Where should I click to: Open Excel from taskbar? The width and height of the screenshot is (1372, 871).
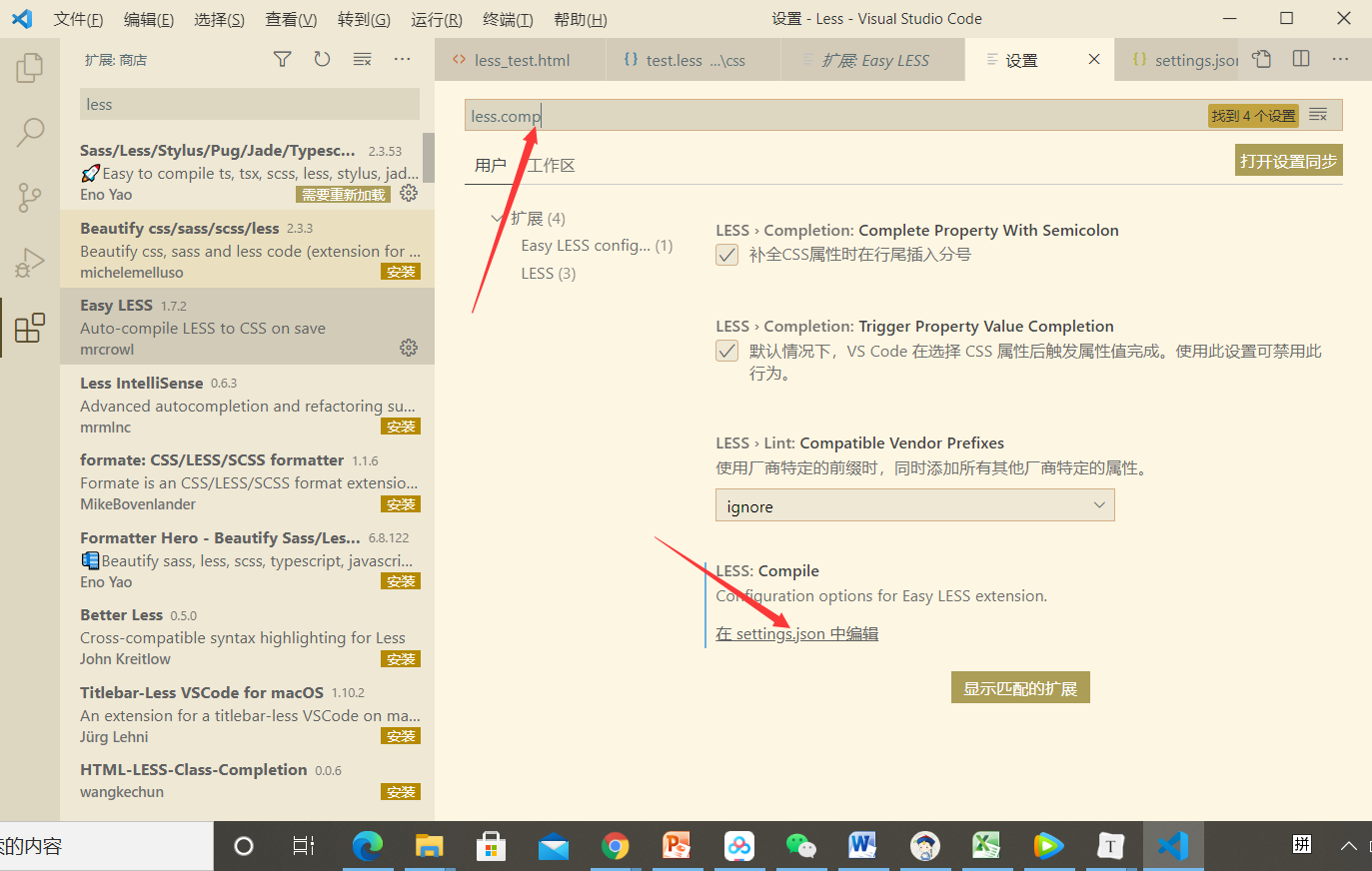click(x=986, y=846)
